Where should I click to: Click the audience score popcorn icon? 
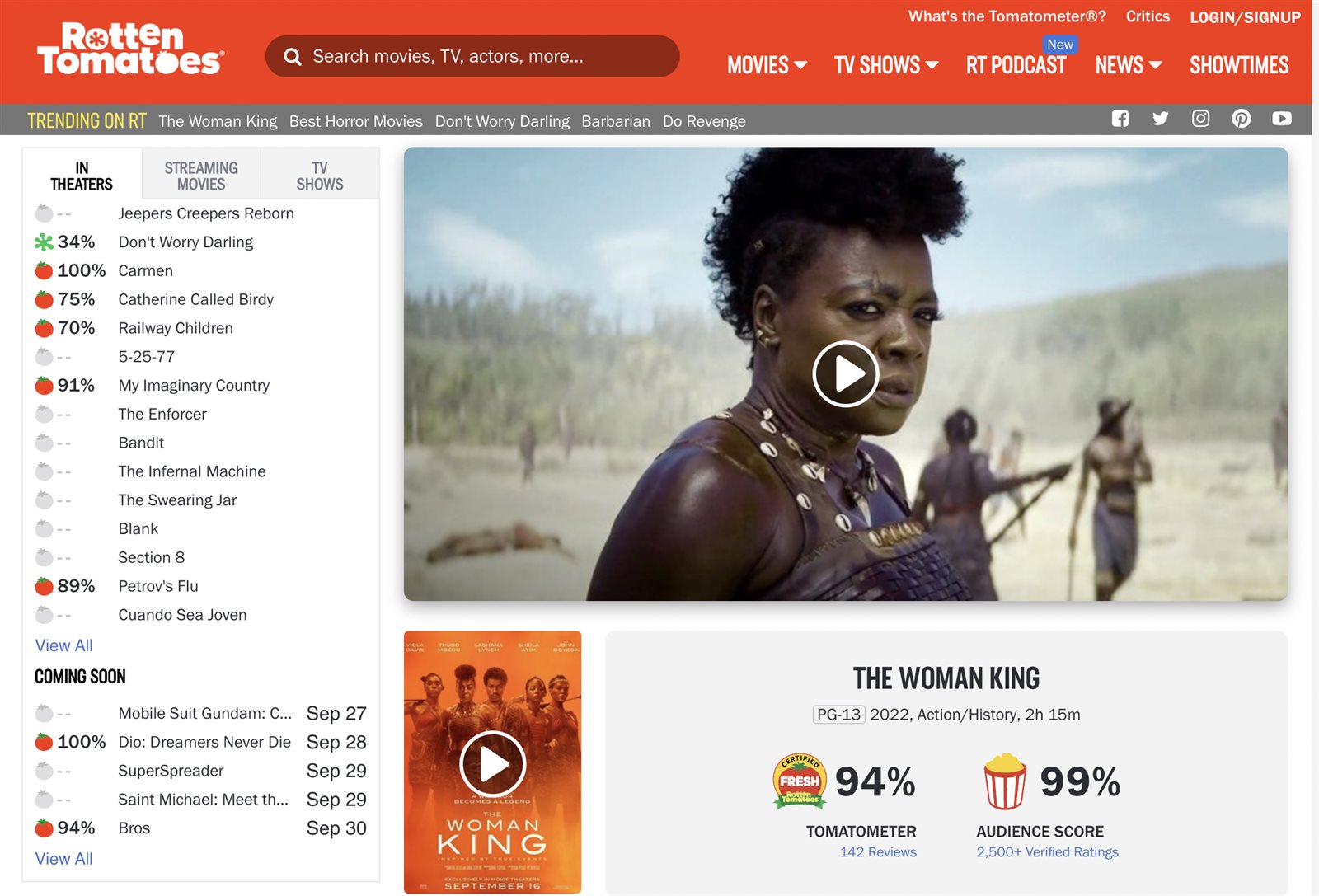[x=1005, y=781]
